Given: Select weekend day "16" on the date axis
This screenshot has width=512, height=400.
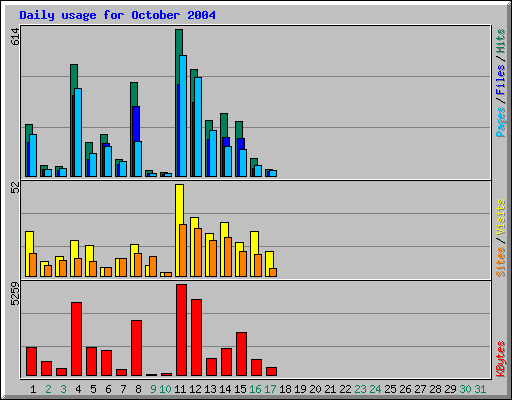Looking at the screenshot, I should tap(255, 389).
